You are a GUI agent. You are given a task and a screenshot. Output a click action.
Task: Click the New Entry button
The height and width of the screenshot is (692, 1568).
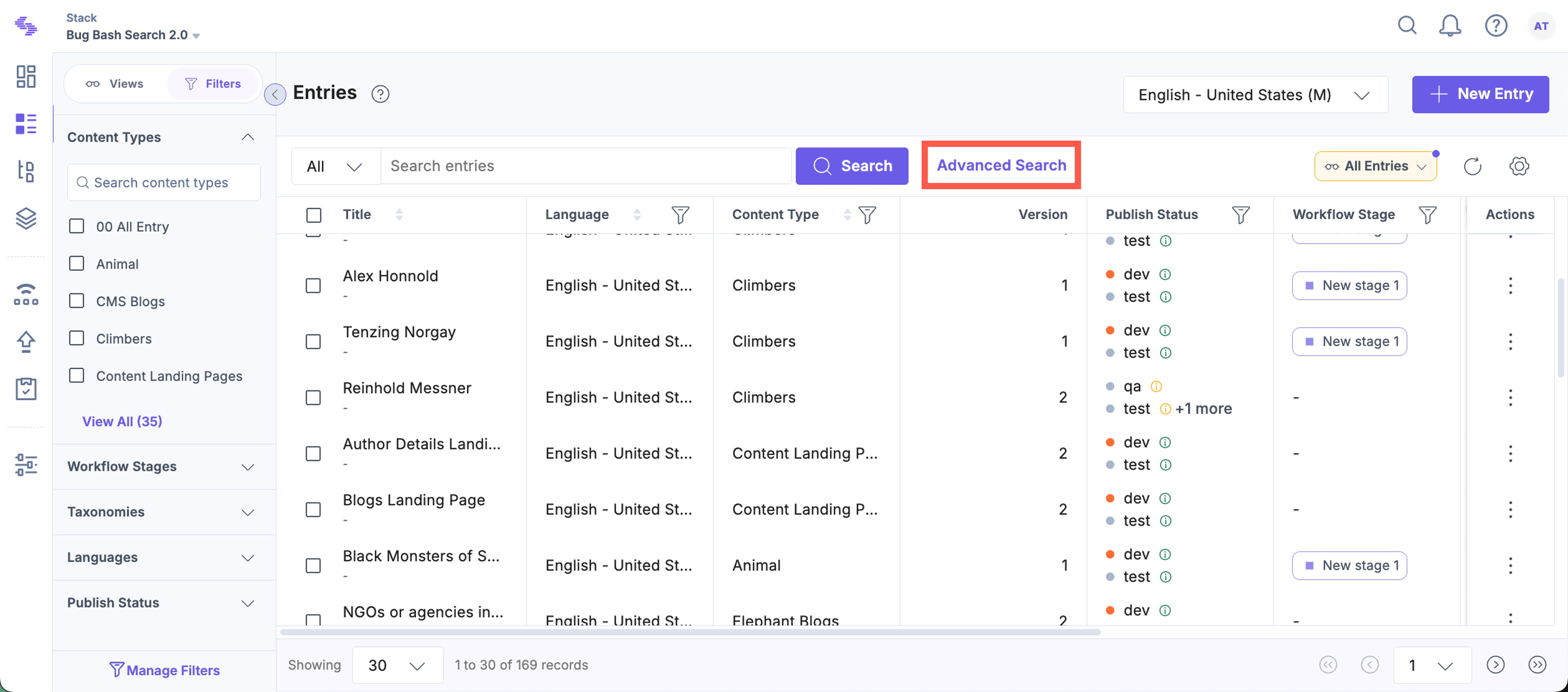click(1480, 94)
